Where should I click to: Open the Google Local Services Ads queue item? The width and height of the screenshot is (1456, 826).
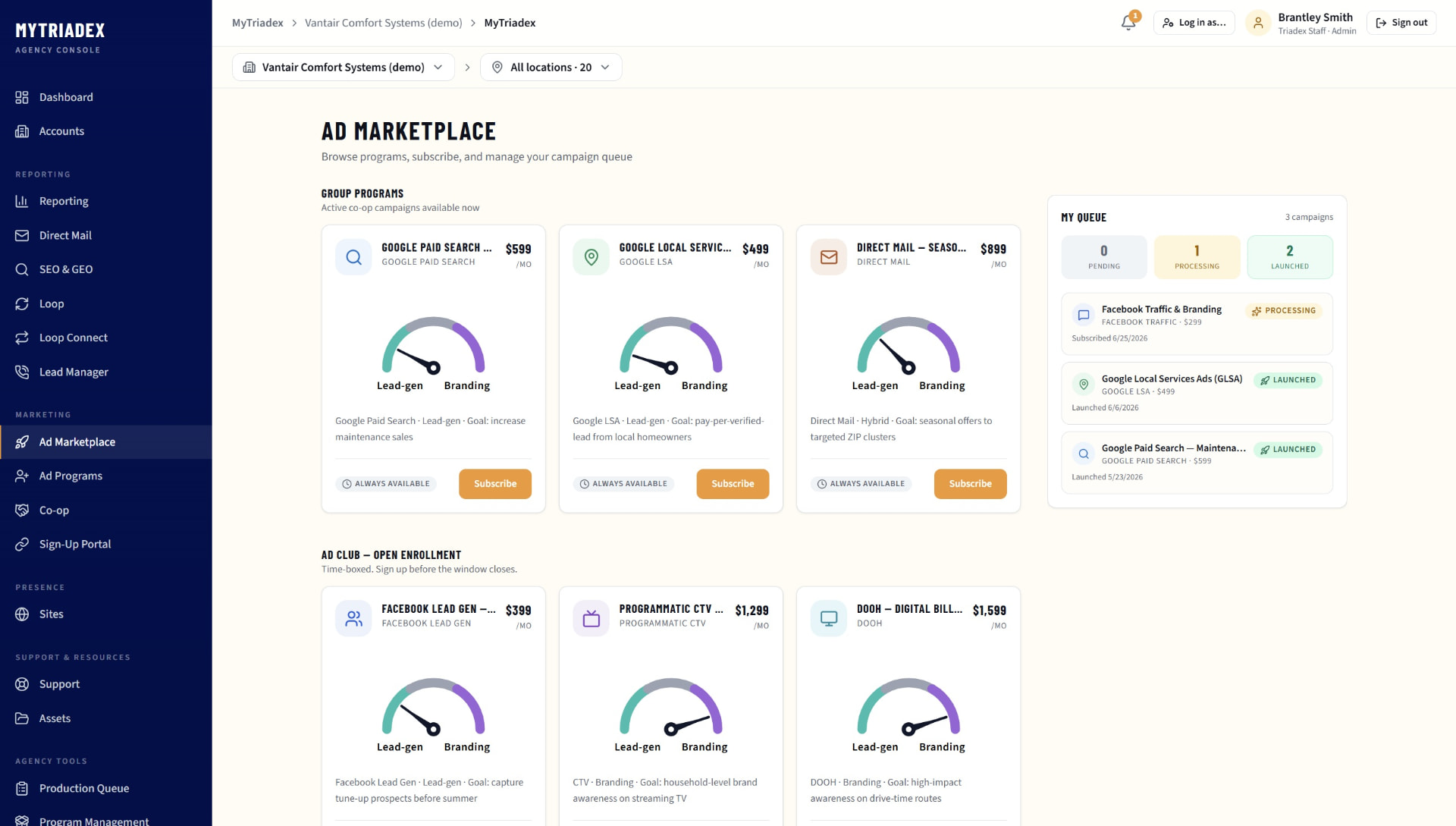coord(1197,393)
